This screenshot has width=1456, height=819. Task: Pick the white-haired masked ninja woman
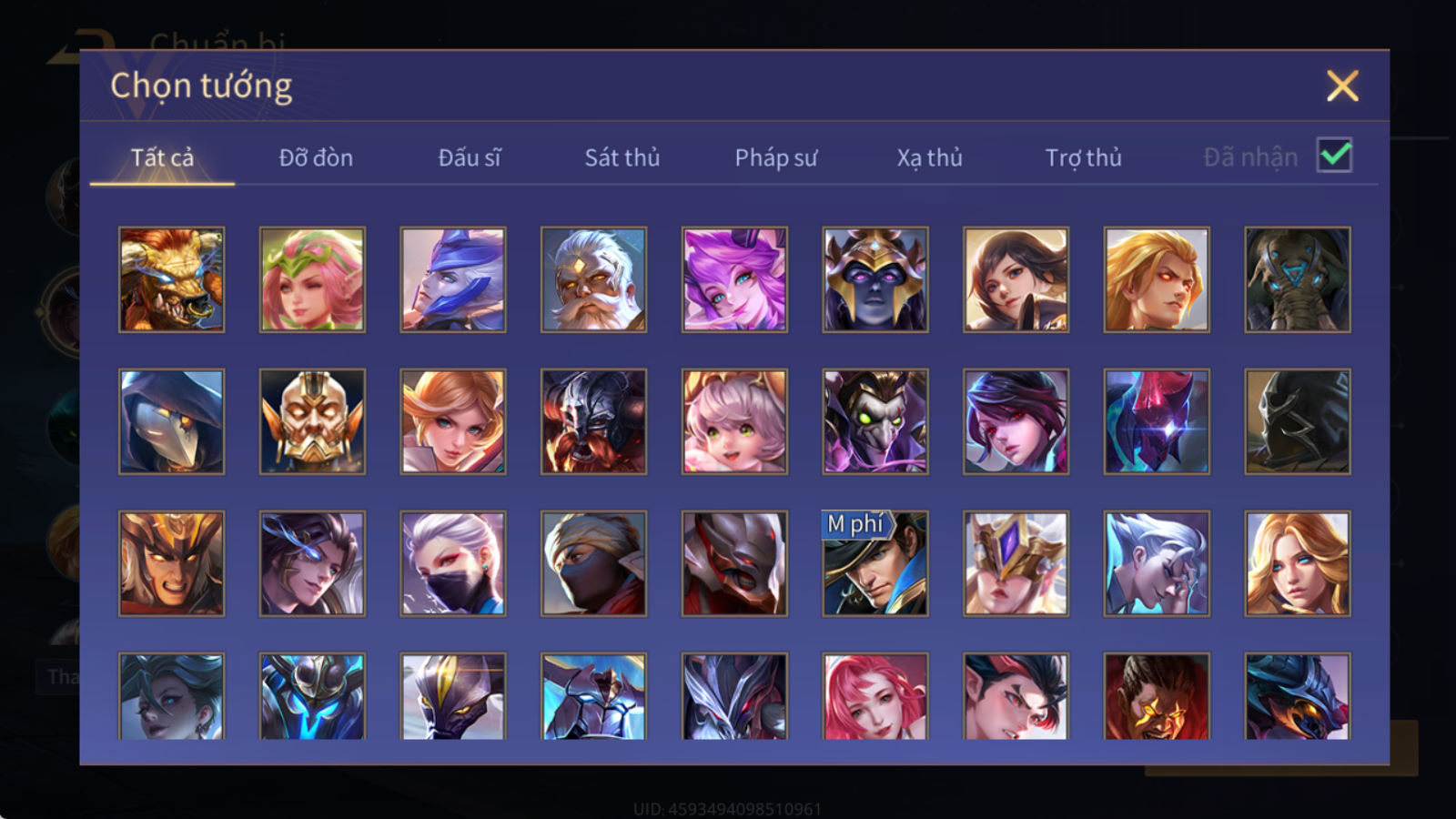coord(453,563)
